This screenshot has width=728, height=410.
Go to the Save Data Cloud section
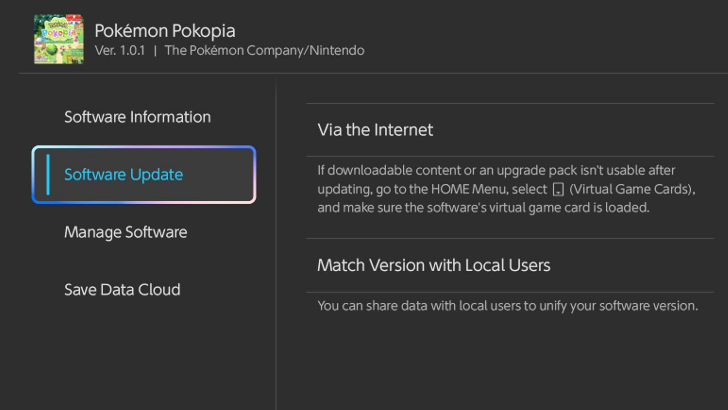122,290
